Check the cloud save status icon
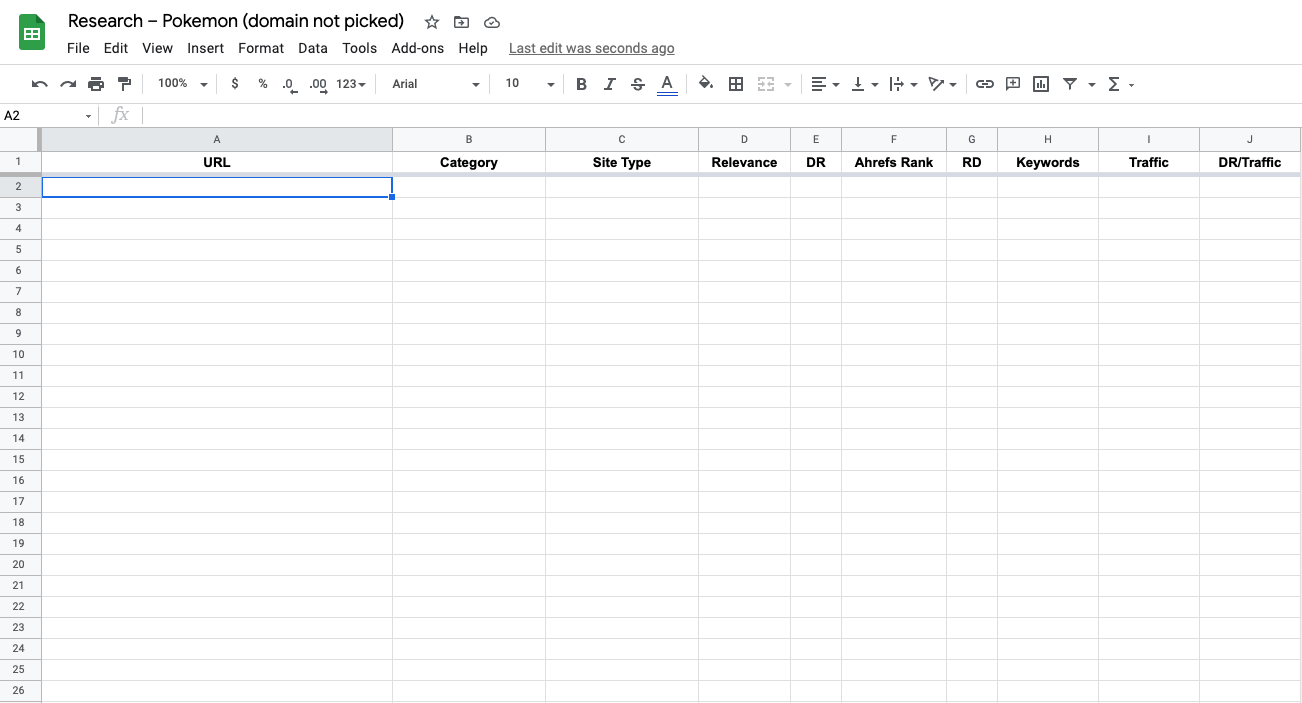Image resolution: width=1302 pixels, height=703 pixels. (x=491, y=22)
